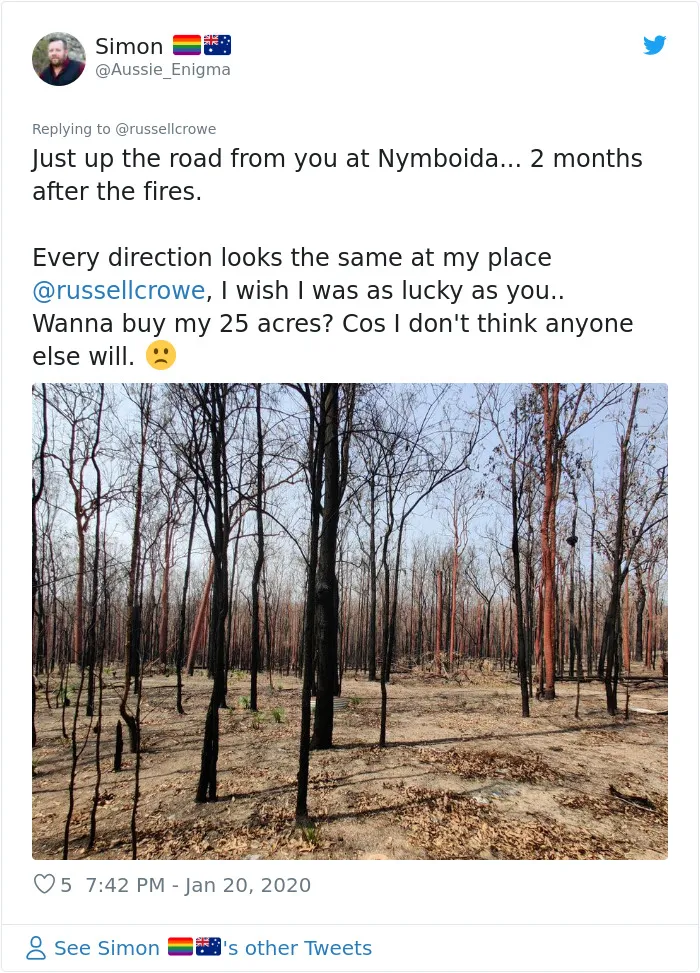The height and width of the screenshot is (973, 700).
Task: Click the Australian flag in the footer link
Action: [x=209, y=947]
